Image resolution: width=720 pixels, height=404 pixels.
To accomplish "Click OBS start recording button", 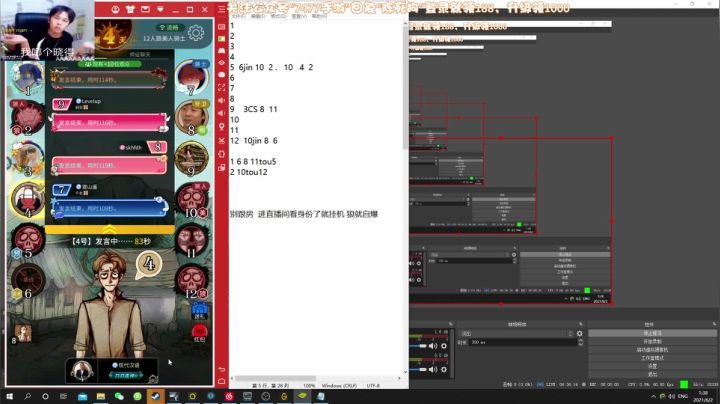I will tap(652, 342).
